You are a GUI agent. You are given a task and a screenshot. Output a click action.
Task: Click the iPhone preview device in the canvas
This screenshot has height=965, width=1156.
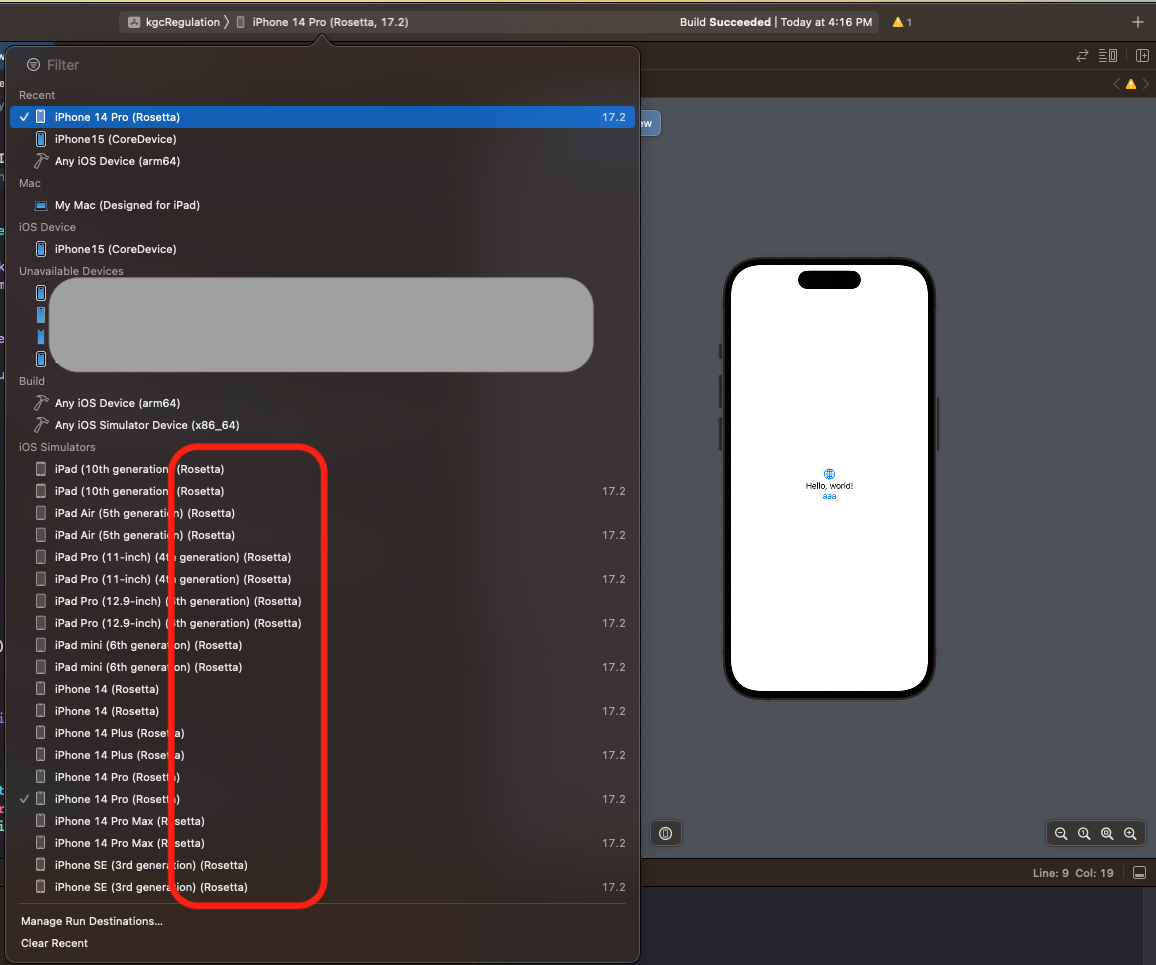829,478
